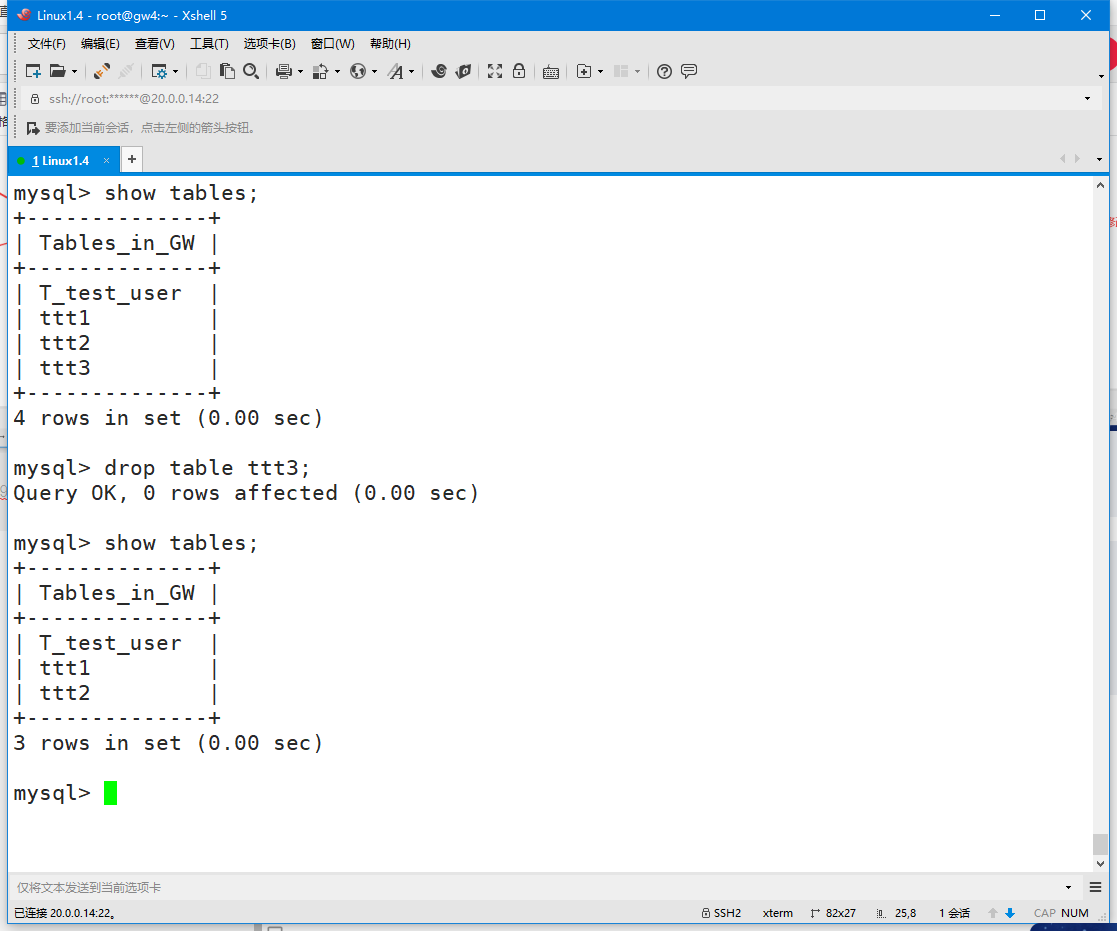Open Help question mark icon
1117x931 pixels.
click(x=664, y=71)
